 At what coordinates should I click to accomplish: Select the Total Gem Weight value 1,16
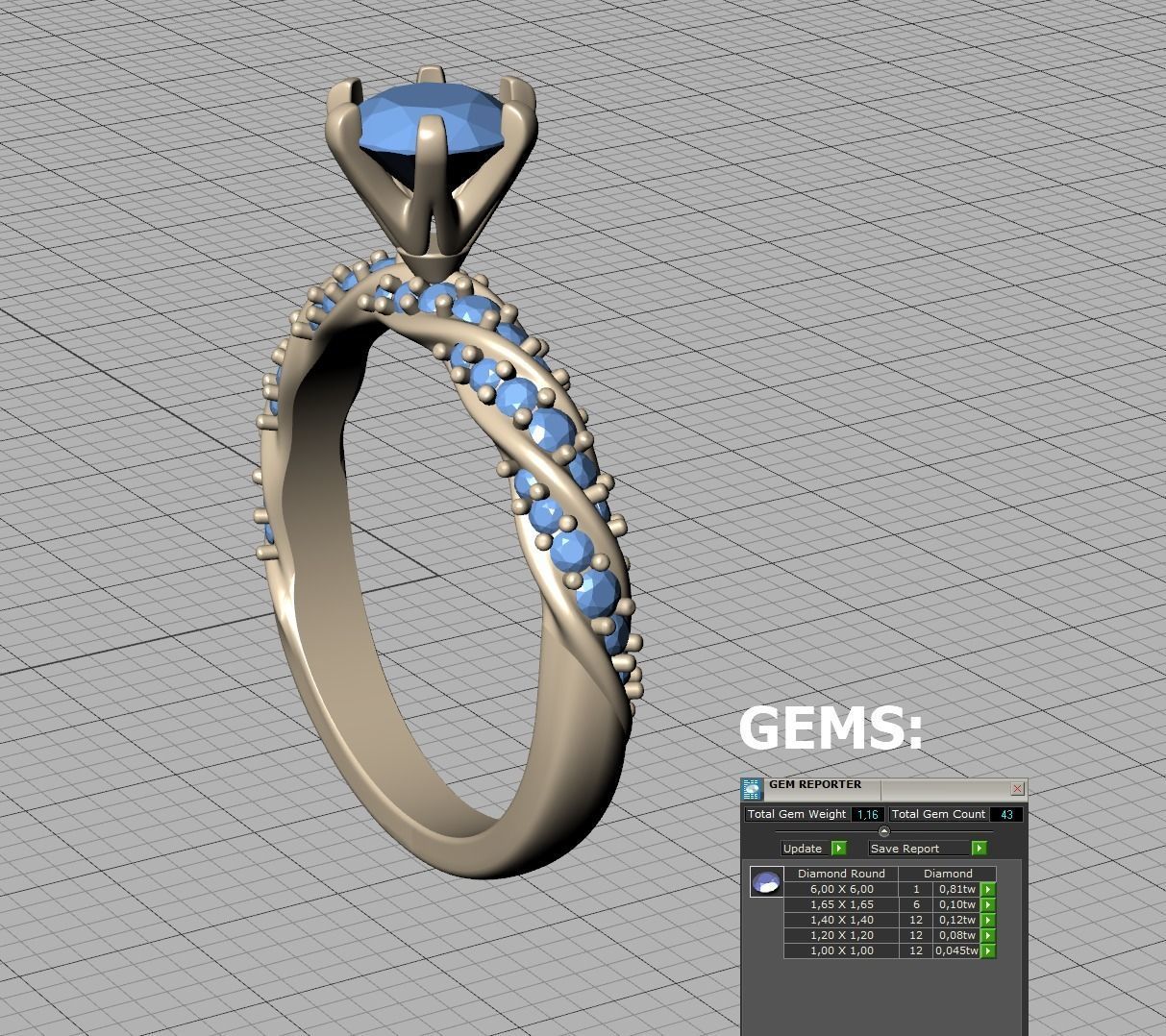point(868,815)
